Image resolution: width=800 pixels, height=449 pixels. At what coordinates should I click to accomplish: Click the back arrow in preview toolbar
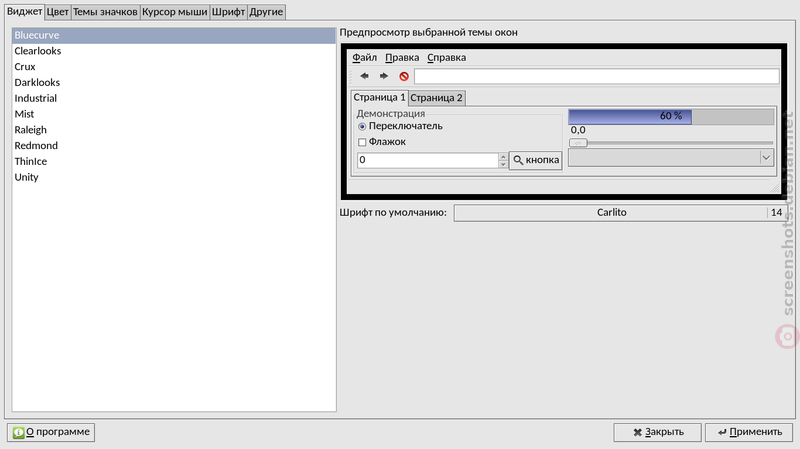(x=364, y=76)
